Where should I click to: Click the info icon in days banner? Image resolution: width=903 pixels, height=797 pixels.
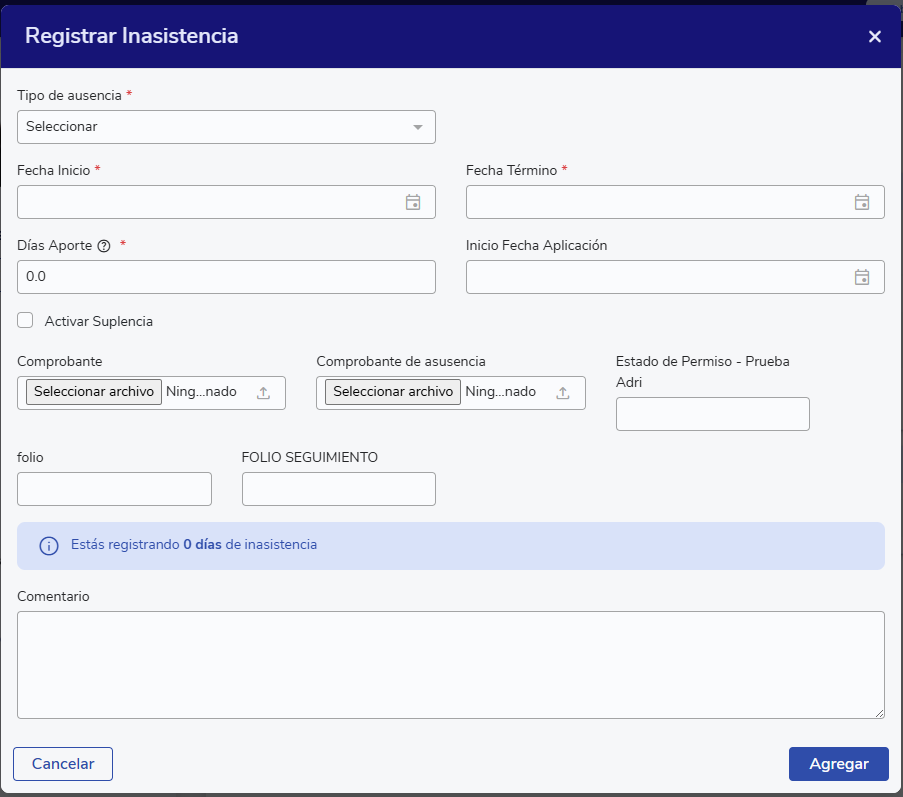point(48,546)
